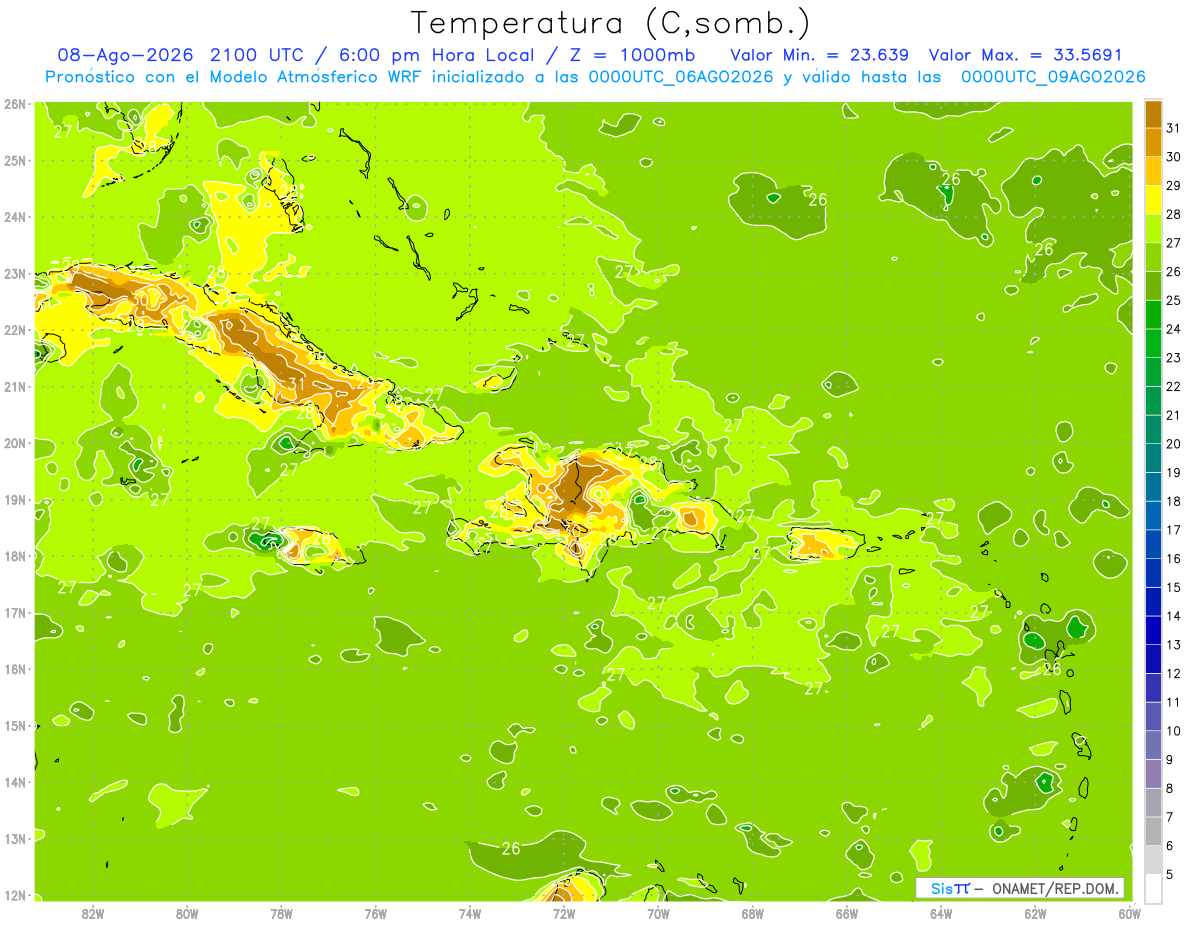Click the 24N latitude axis label
Screen dimensions: 1200x927
(15, 217)
